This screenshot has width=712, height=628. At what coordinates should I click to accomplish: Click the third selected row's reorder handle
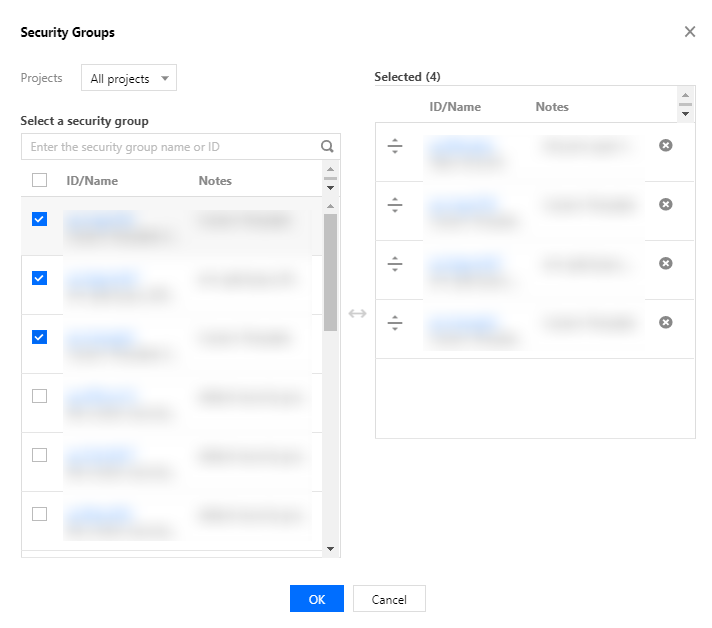coord(395,264)
